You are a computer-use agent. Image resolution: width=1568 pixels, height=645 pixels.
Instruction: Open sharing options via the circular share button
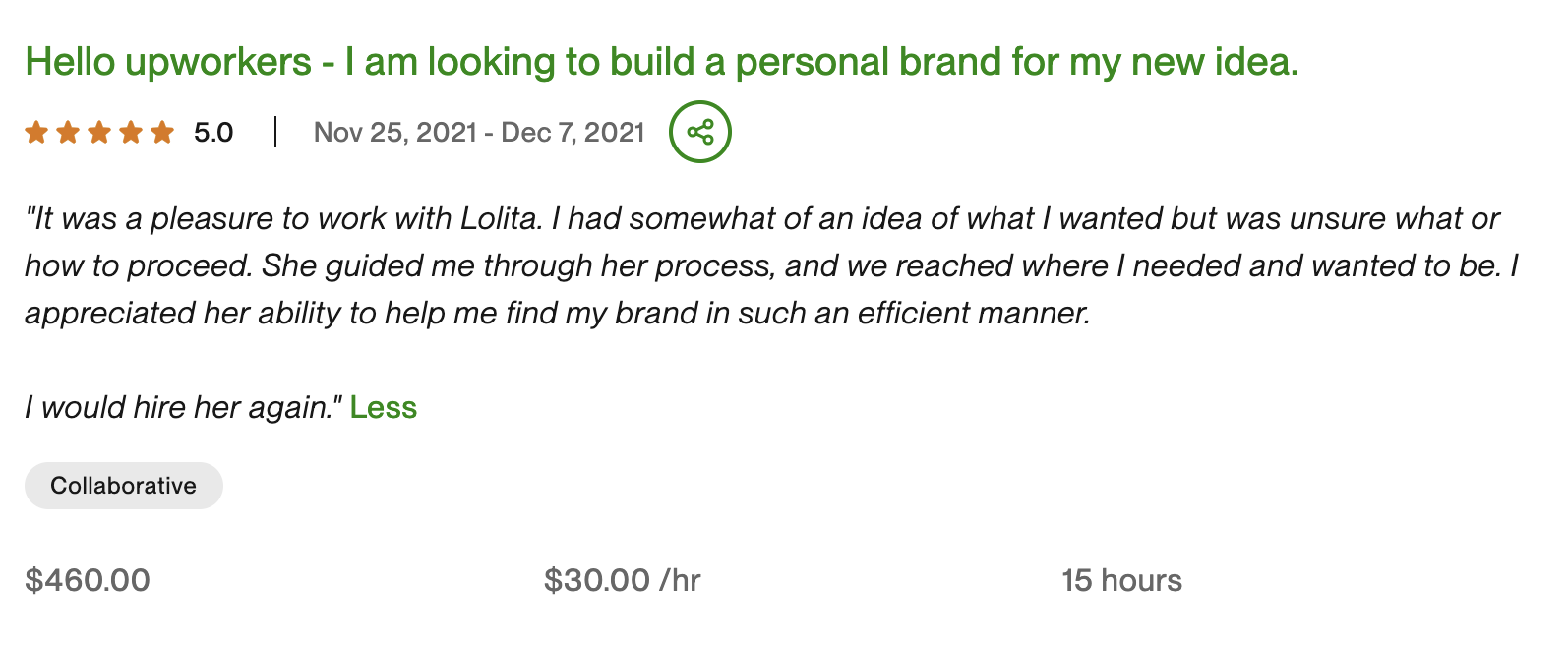pyautogui.click(x=700, y=131)
